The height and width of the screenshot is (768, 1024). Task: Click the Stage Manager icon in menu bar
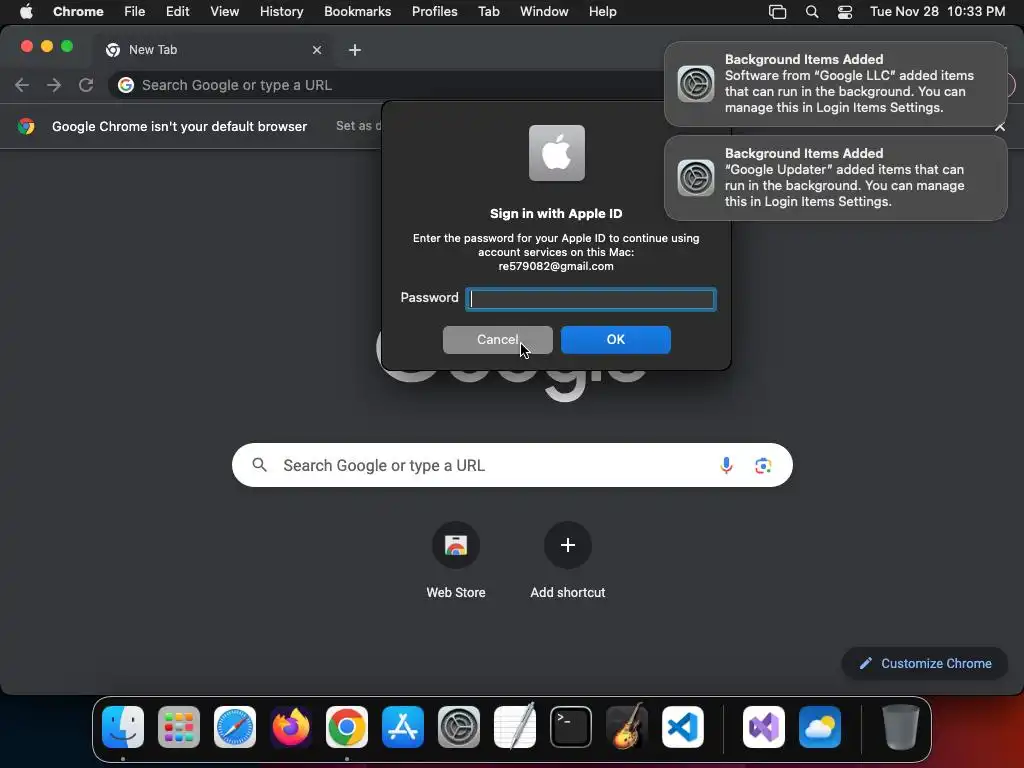point(777,12)
